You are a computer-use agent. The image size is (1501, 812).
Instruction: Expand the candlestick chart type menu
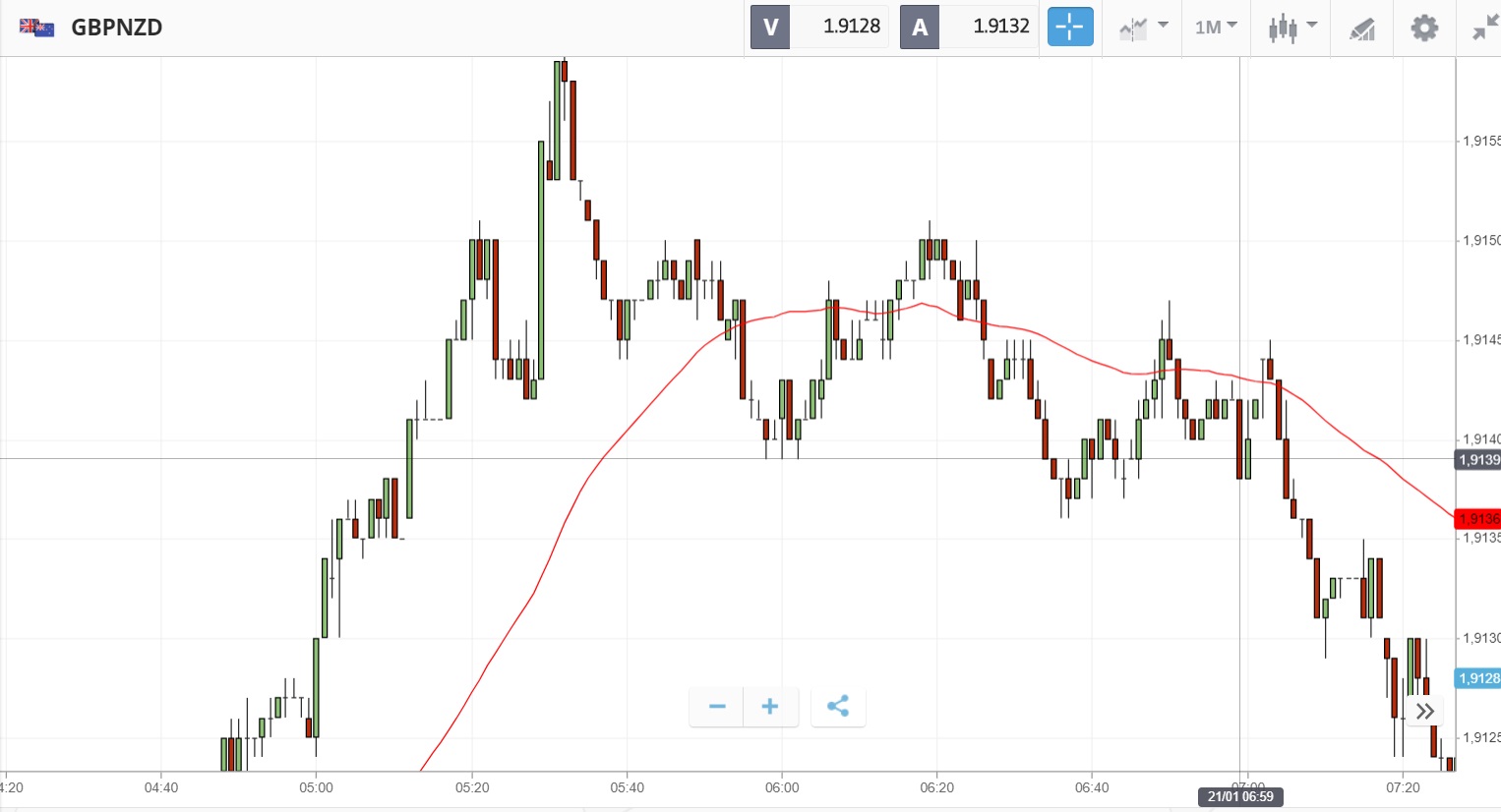[1291, 28]
